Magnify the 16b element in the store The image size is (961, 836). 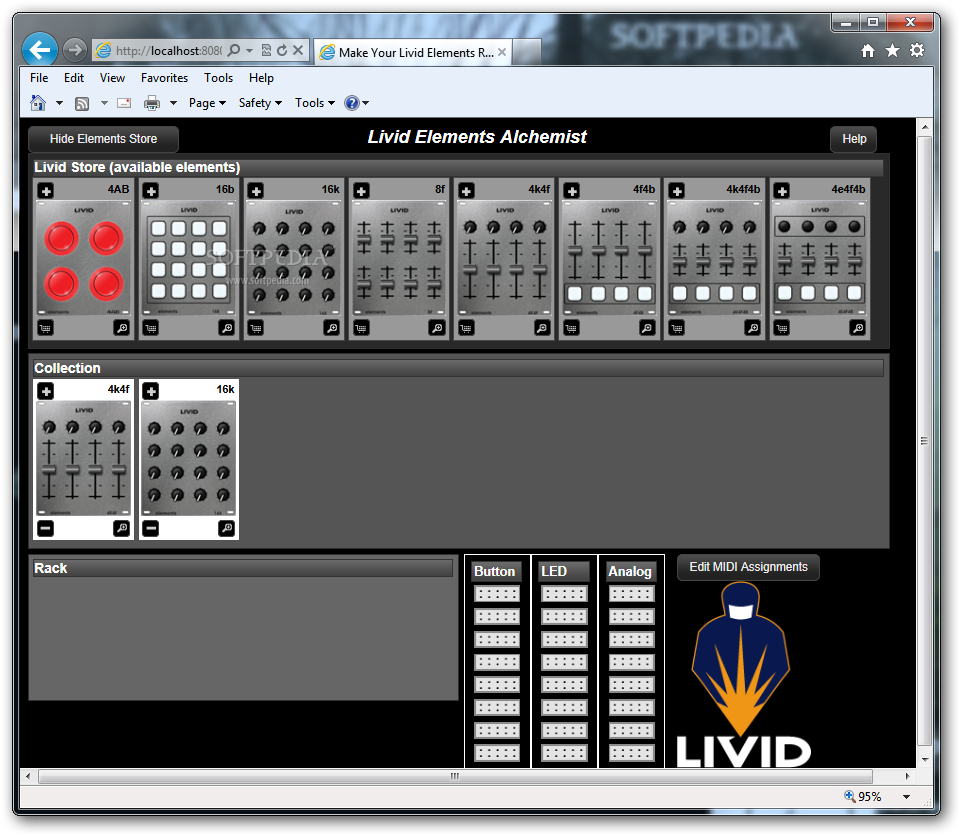226,328
